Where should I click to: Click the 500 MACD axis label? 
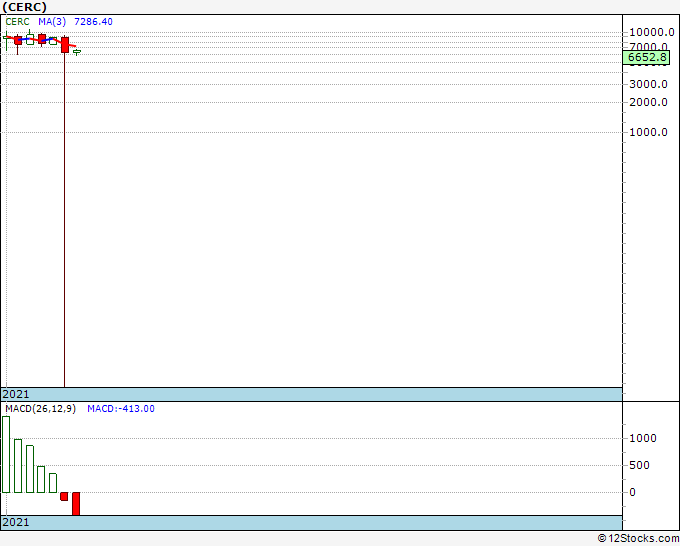tap(640, 465)
